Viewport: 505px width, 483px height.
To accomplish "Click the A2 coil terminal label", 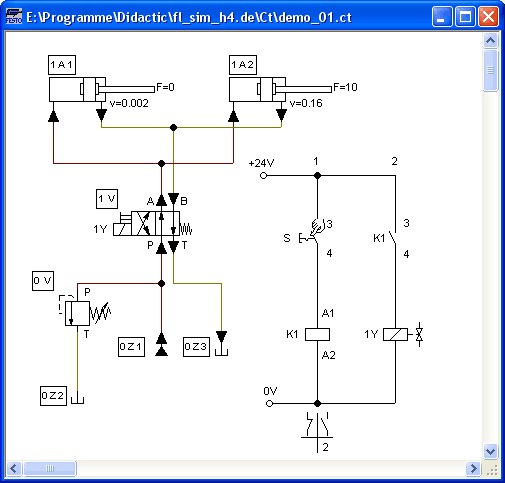I will [329, 355].
